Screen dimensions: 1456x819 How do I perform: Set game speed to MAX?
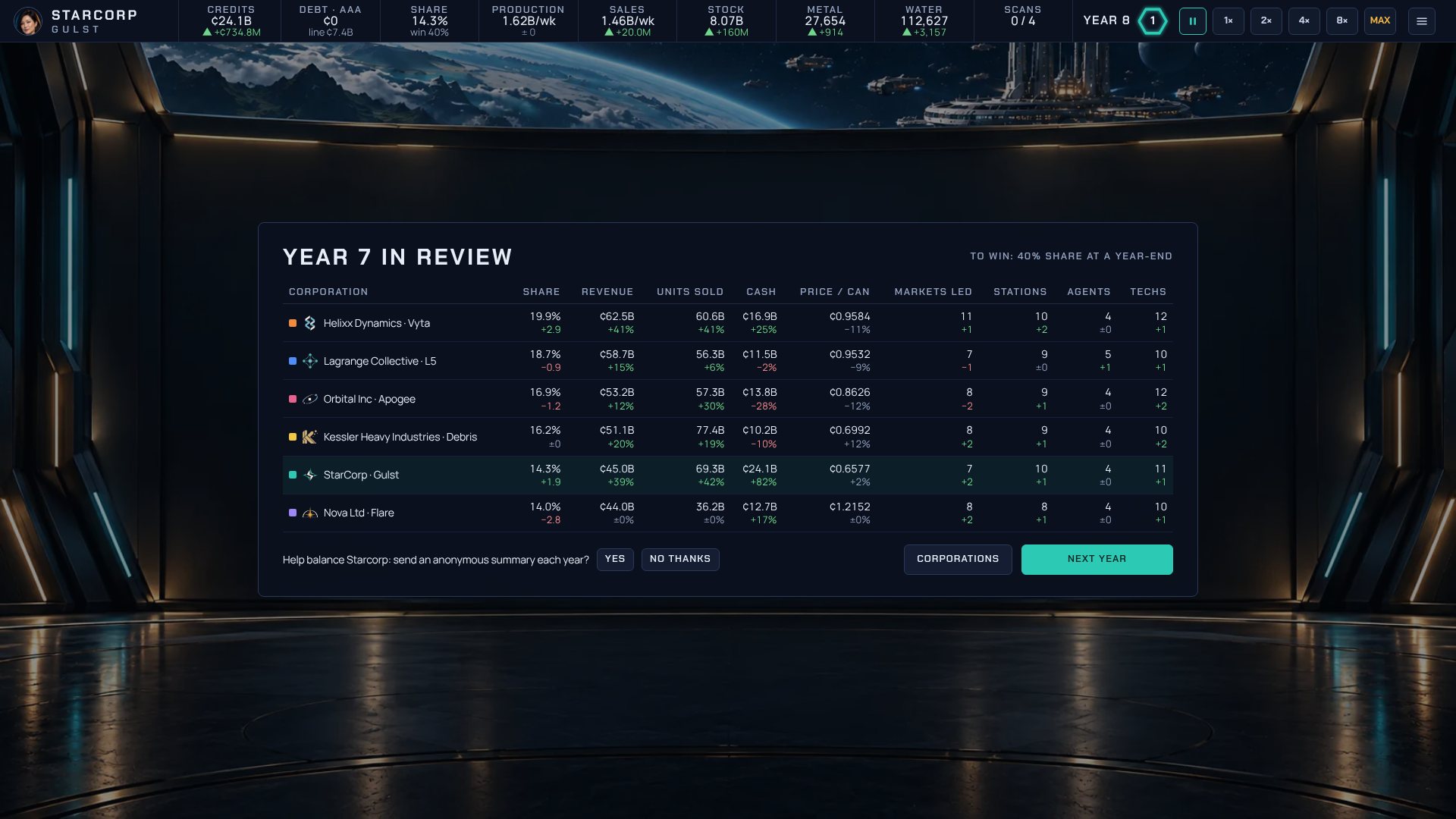[x=1380, y=21]
